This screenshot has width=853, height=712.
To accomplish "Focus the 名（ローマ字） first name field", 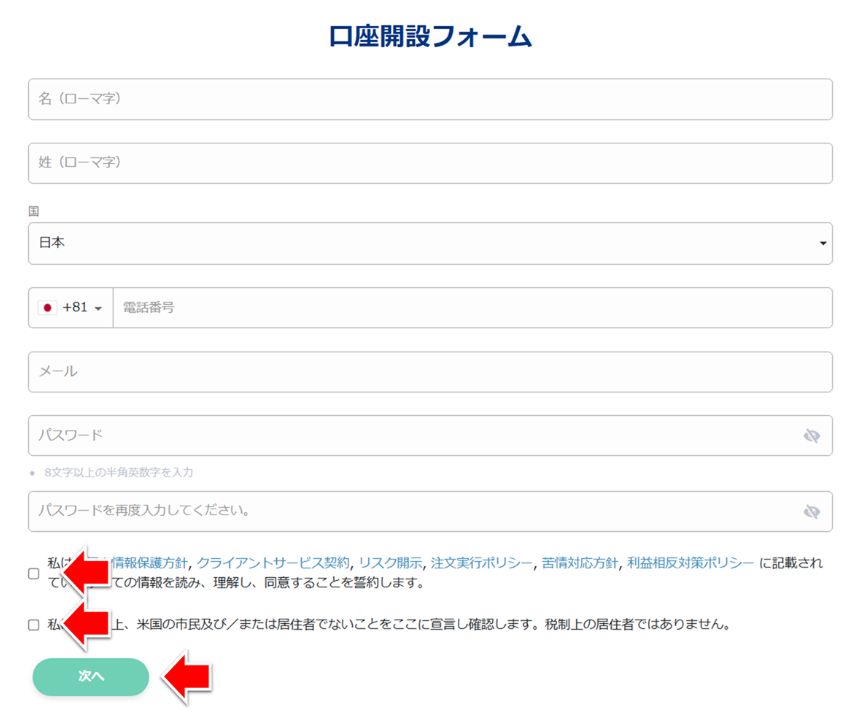I will (430, 99).
